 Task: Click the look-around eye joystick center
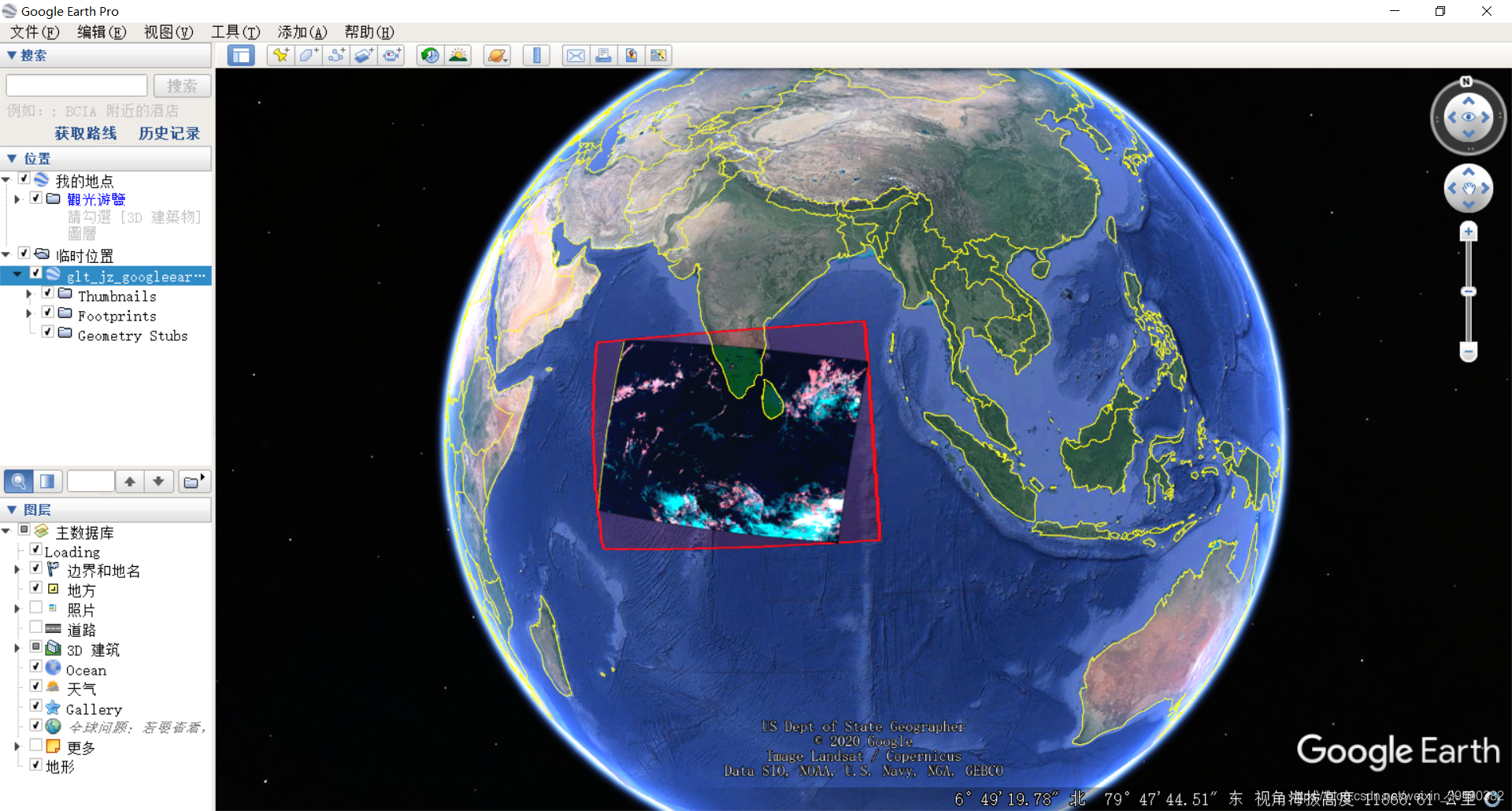(x=1469, y=117)
